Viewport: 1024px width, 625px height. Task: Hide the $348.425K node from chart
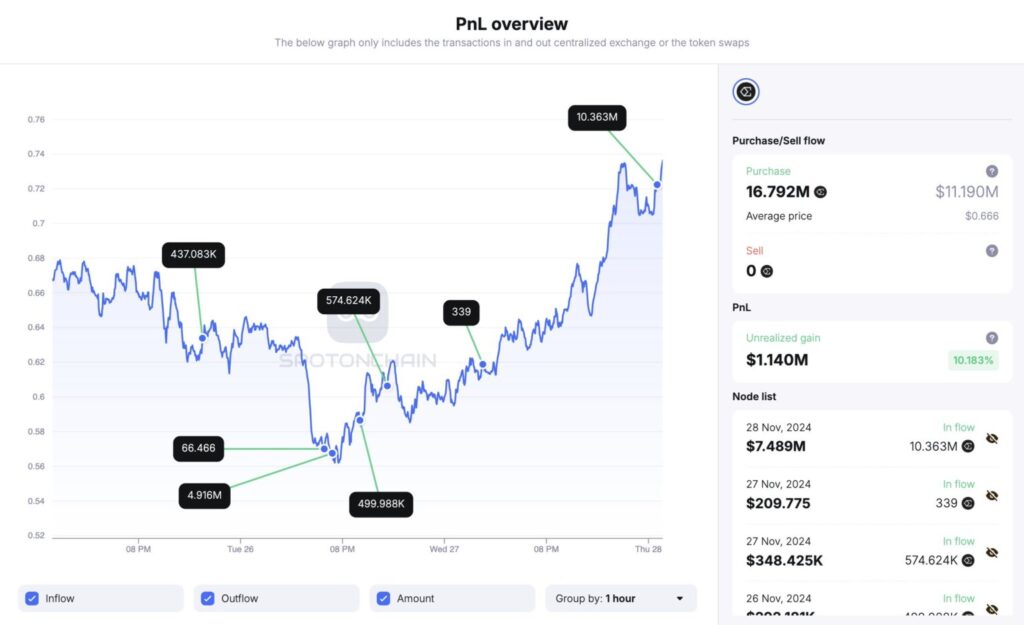point(992,553)
